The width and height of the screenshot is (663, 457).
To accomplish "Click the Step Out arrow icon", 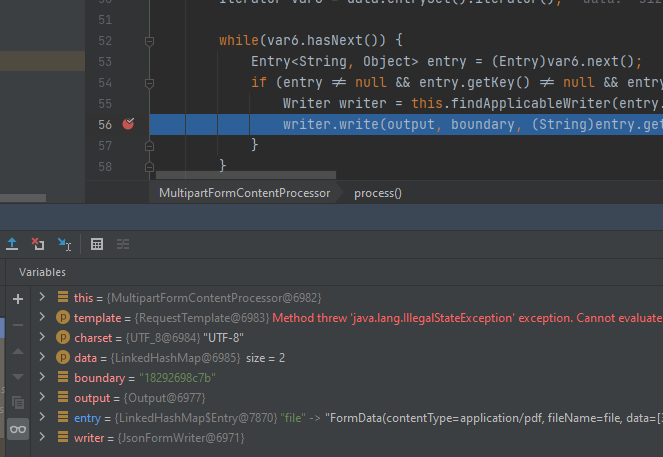I will (x=12, y=243).
